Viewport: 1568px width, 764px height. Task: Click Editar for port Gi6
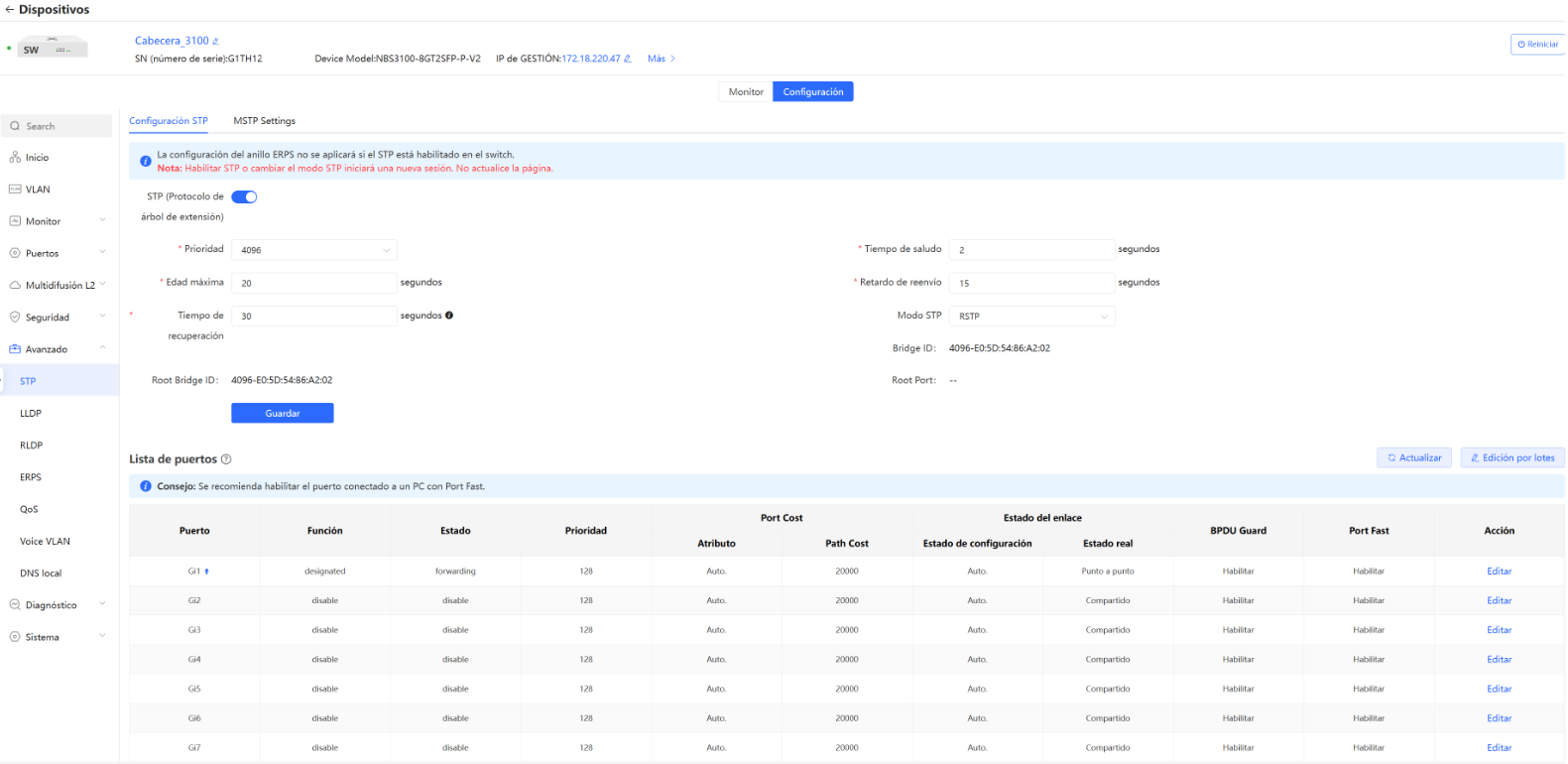(1499, 718)
